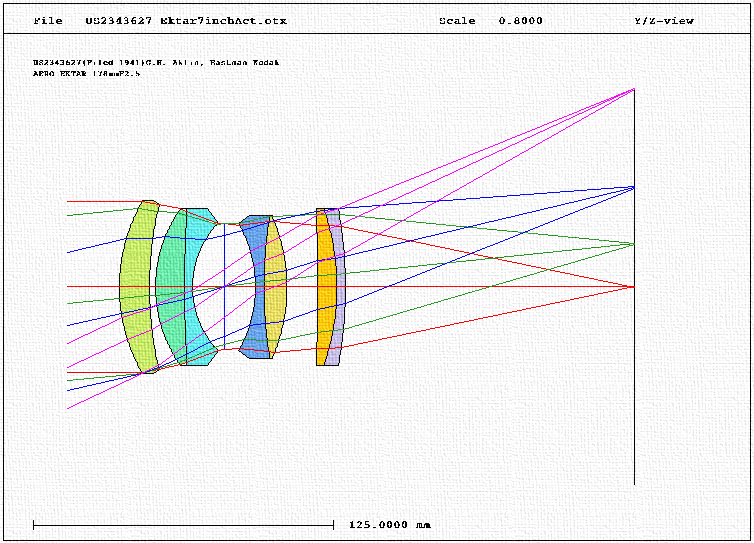Viewport: 754px width, 543px height.
Task: Select the yellow-green front lens element
Action: 134,287
